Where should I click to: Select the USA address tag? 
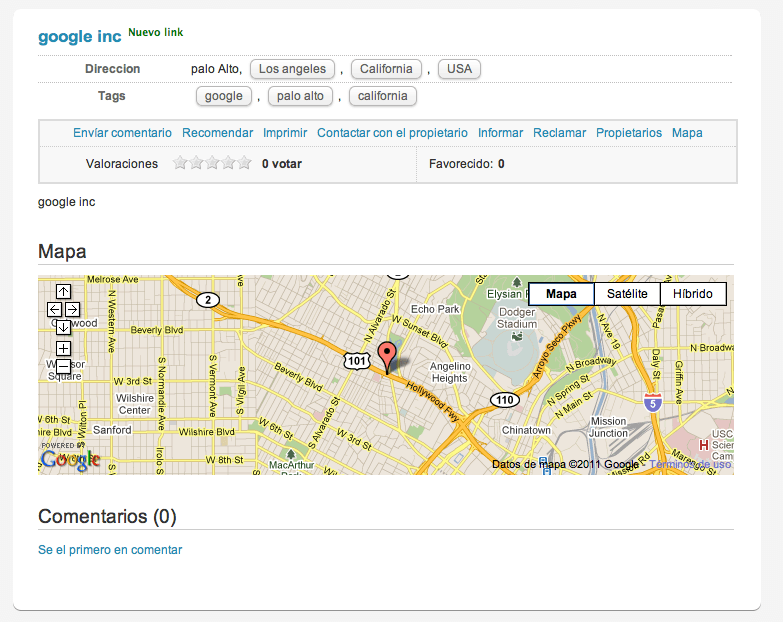459,69
